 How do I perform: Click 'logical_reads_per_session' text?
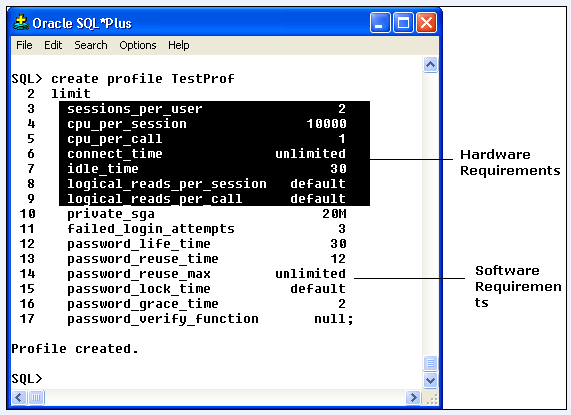click(167, 184)
